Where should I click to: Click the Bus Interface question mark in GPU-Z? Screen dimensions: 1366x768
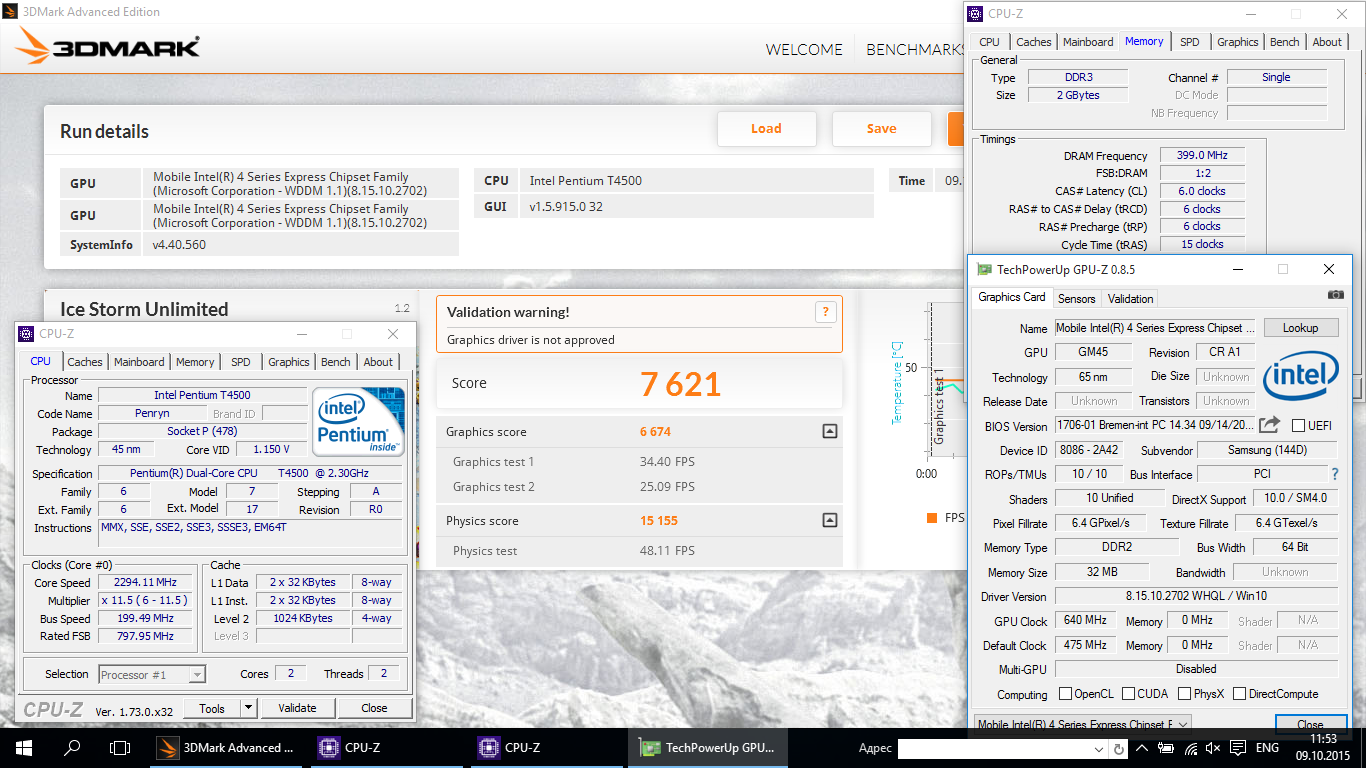click(x=1334, y=474)
